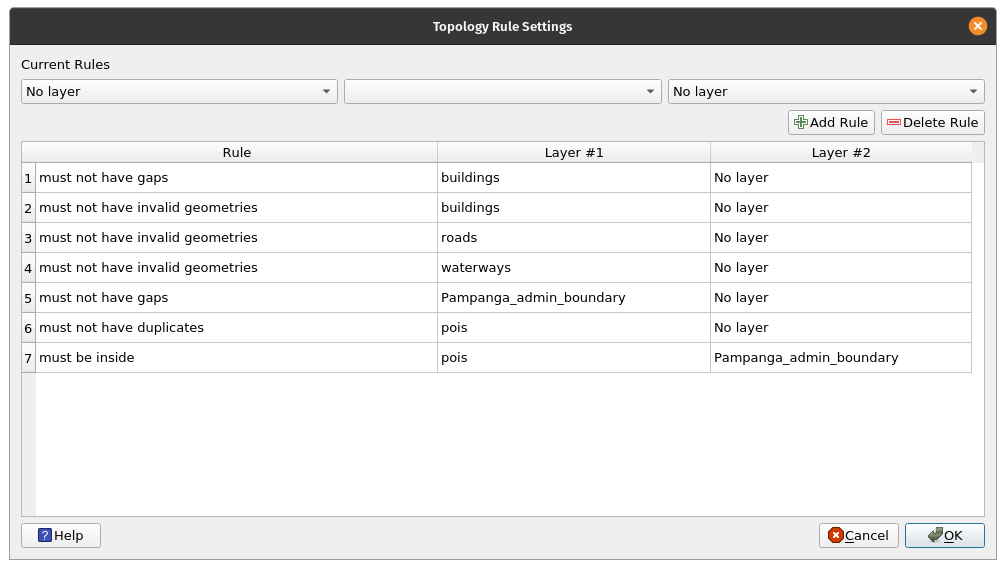
Task: Open the empty rule type dropdown
Action: pyautogui.click(x=502, y=92)
